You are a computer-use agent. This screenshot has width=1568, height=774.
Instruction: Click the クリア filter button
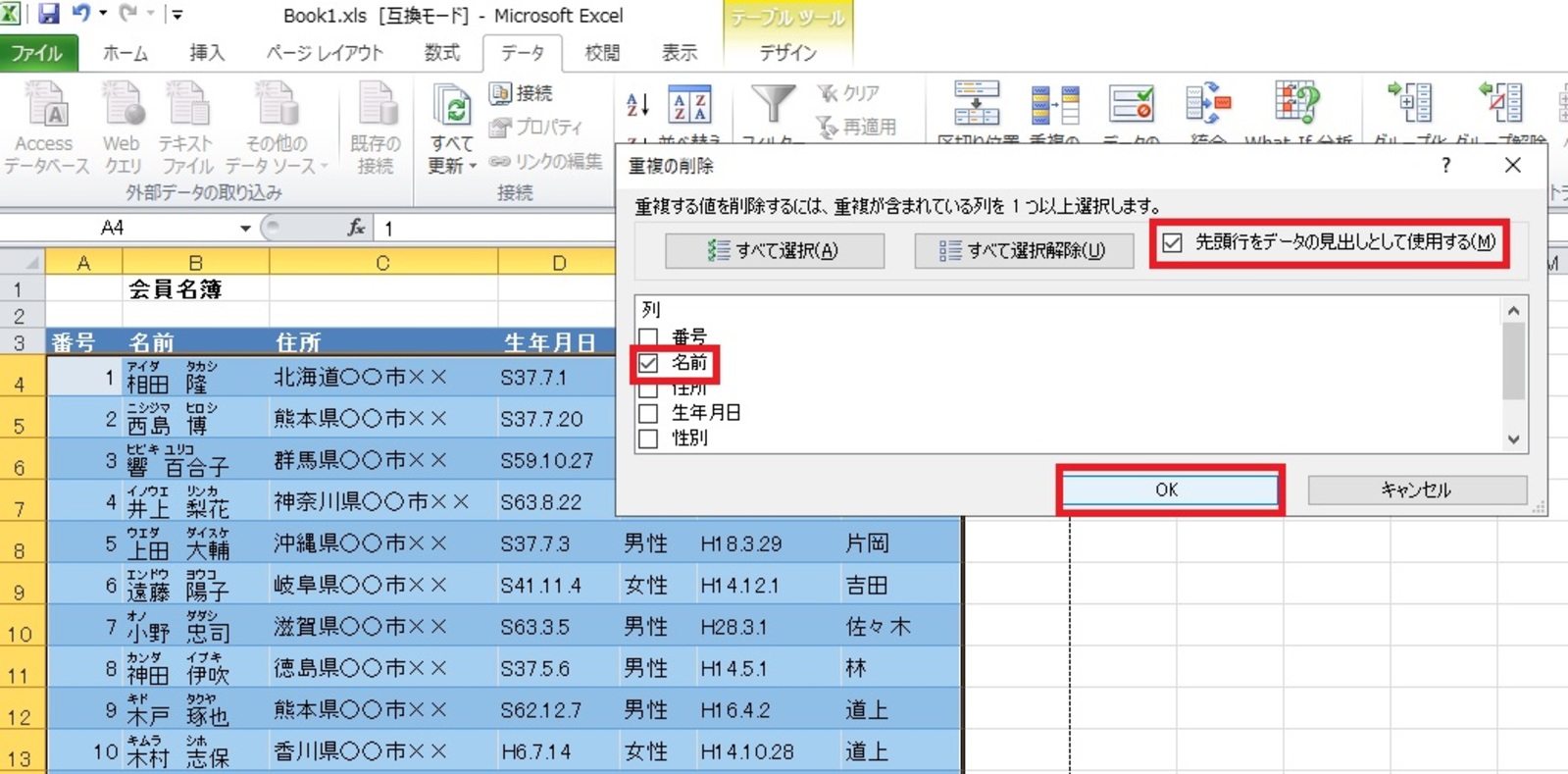[849, 93]
